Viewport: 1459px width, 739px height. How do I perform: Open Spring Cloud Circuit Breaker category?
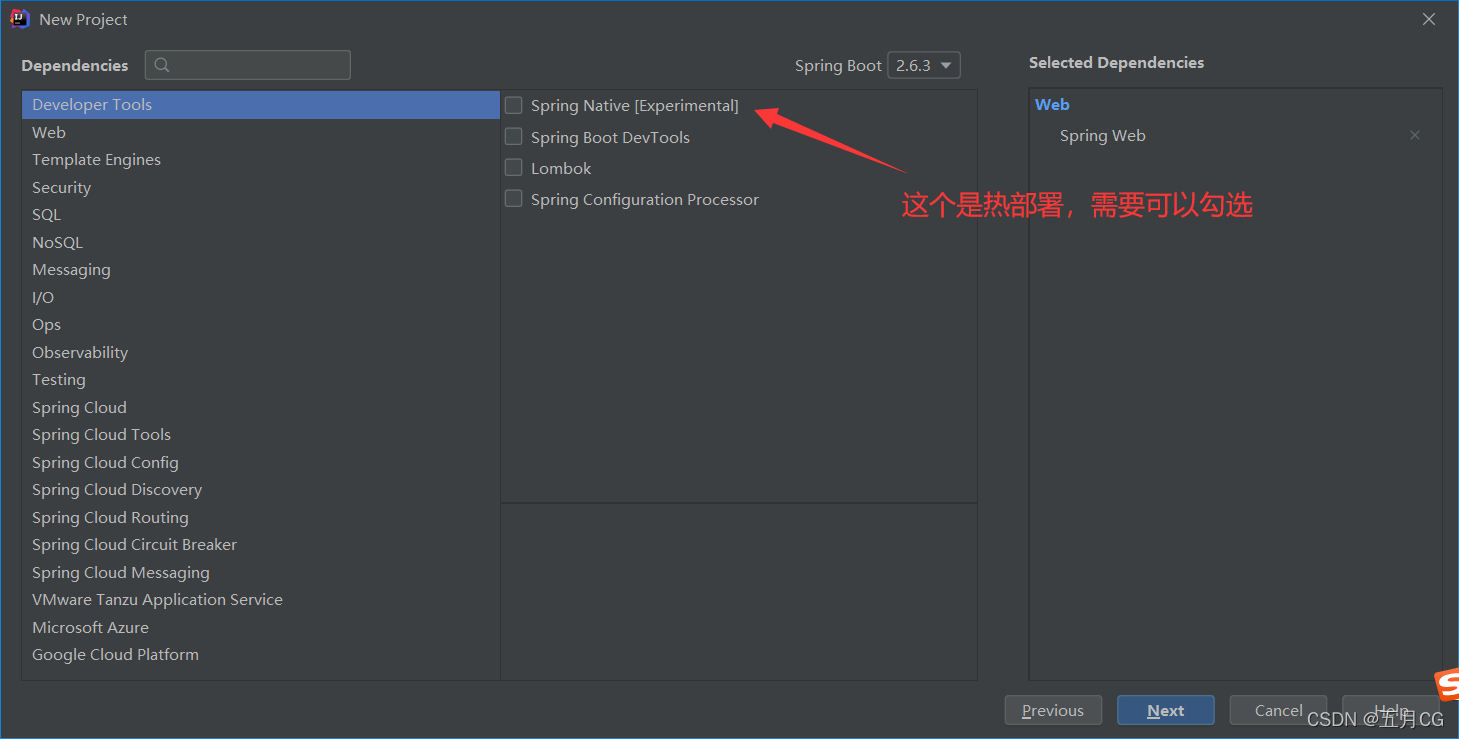click(x=261, y=545)
